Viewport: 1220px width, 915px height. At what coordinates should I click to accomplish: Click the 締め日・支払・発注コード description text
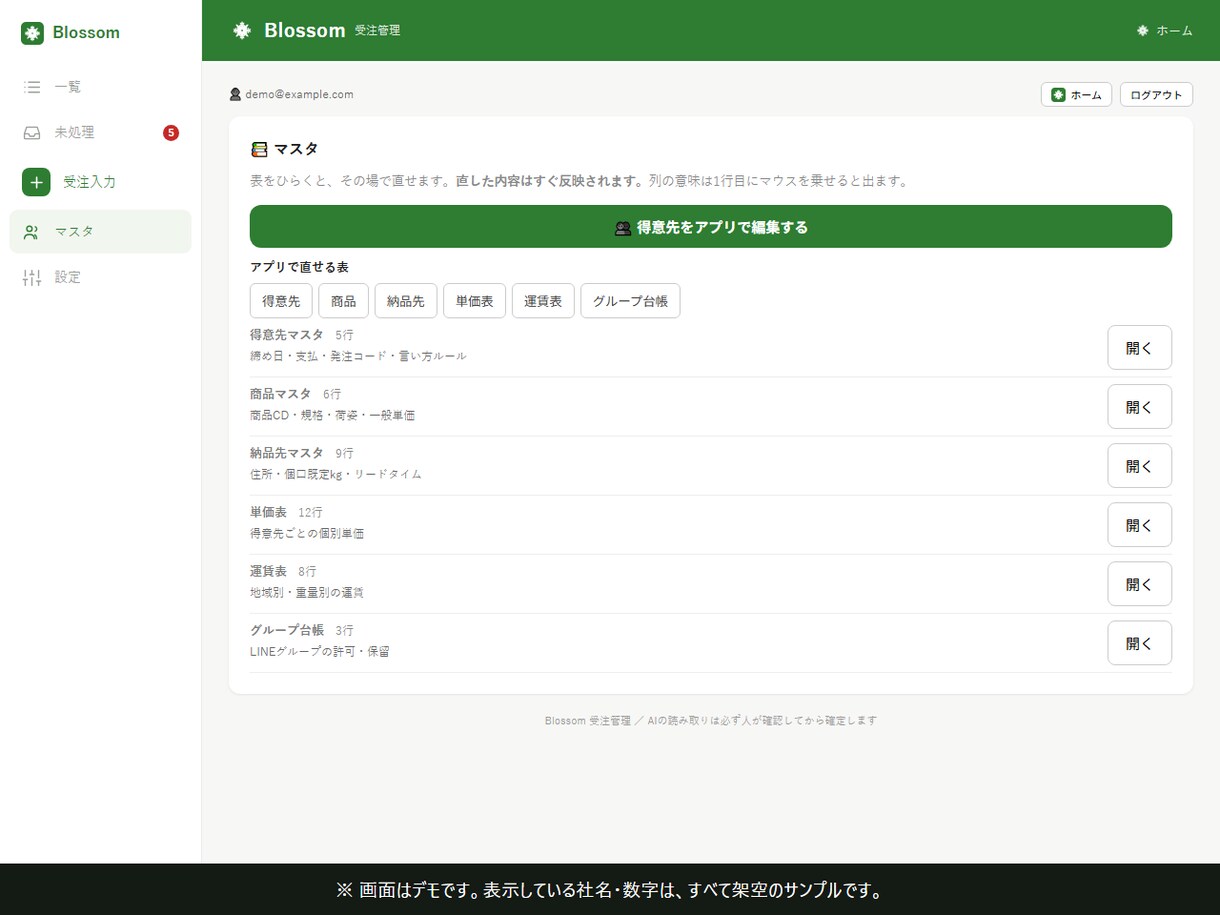[x=358, y=356]
